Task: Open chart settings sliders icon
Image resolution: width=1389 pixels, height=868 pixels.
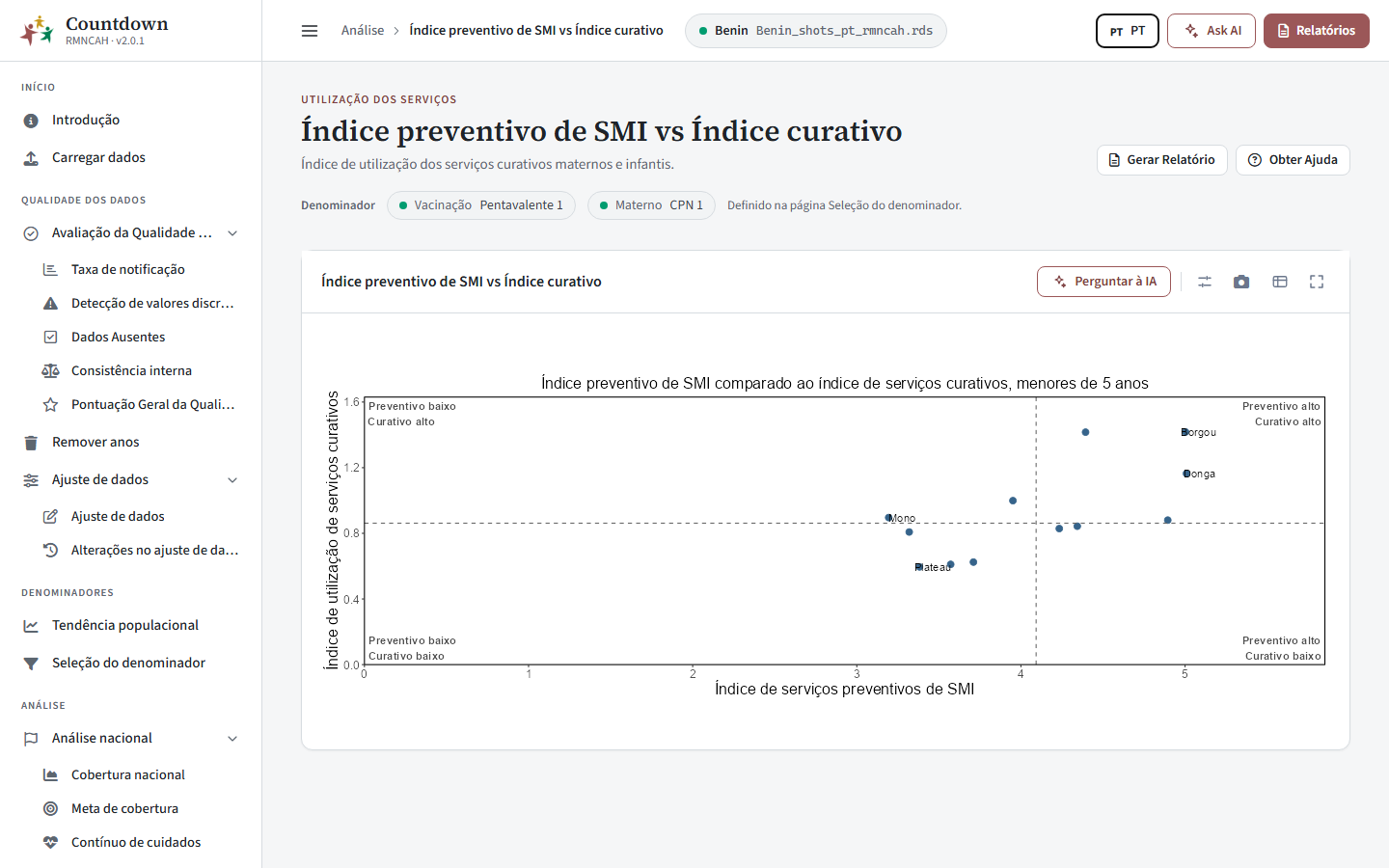Action: 1205,282
